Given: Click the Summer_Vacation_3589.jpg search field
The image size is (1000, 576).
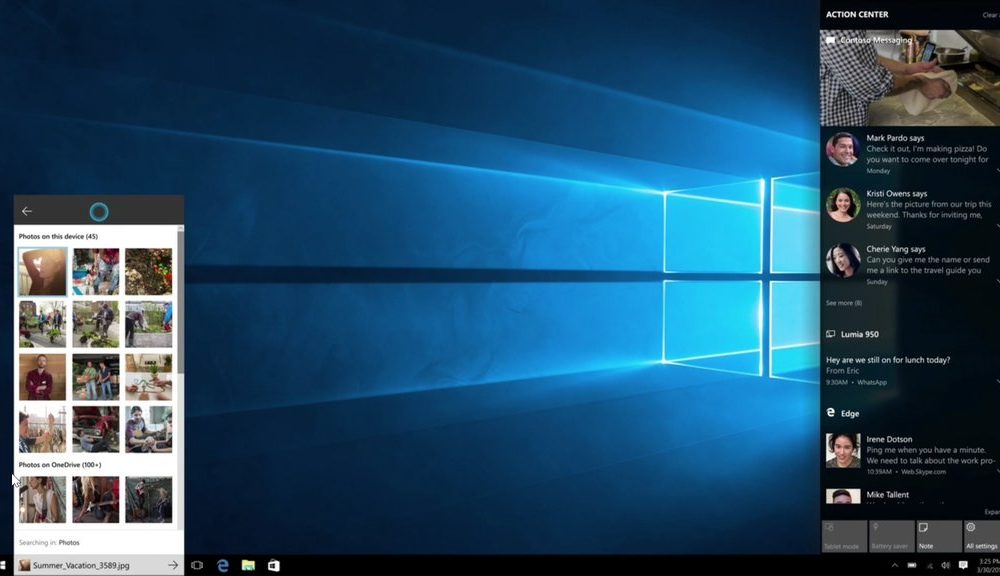Looking at the screenshot, I should point(90,566).
